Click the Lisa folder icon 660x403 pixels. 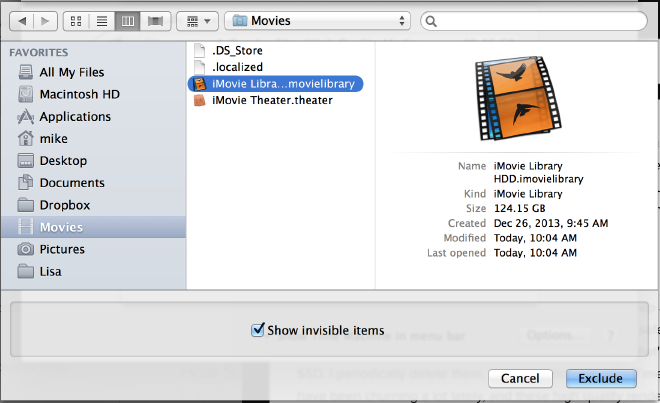click(26, 271)
